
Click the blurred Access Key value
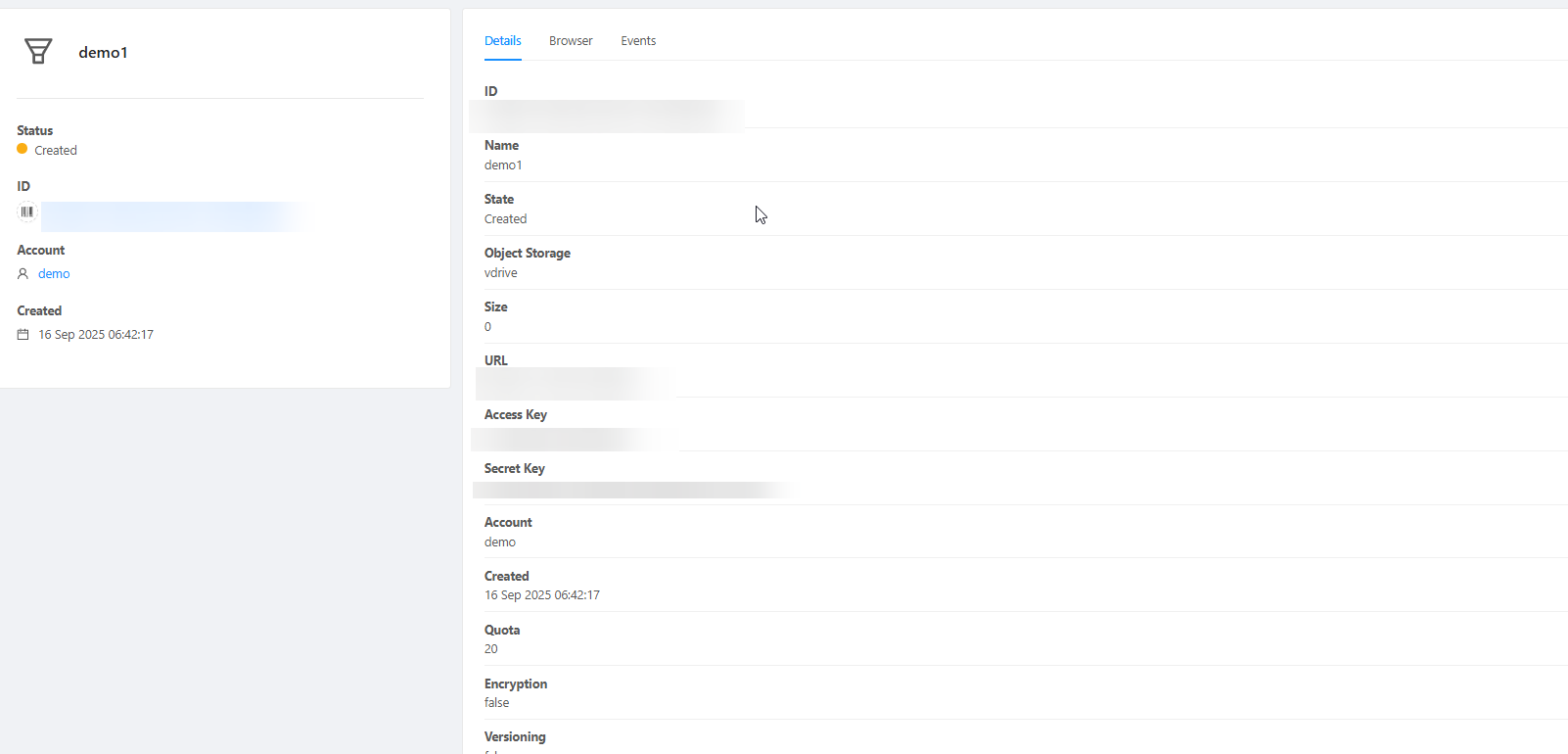pyautogui.click(x=573, y=439)
